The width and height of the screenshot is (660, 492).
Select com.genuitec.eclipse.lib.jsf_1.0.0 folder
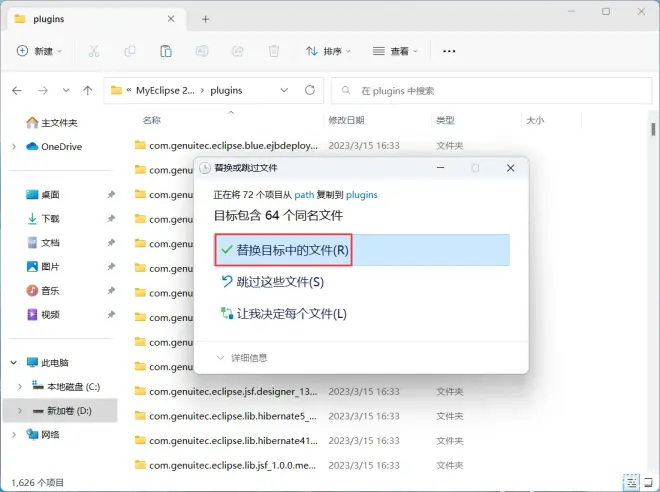pos(226,465)
